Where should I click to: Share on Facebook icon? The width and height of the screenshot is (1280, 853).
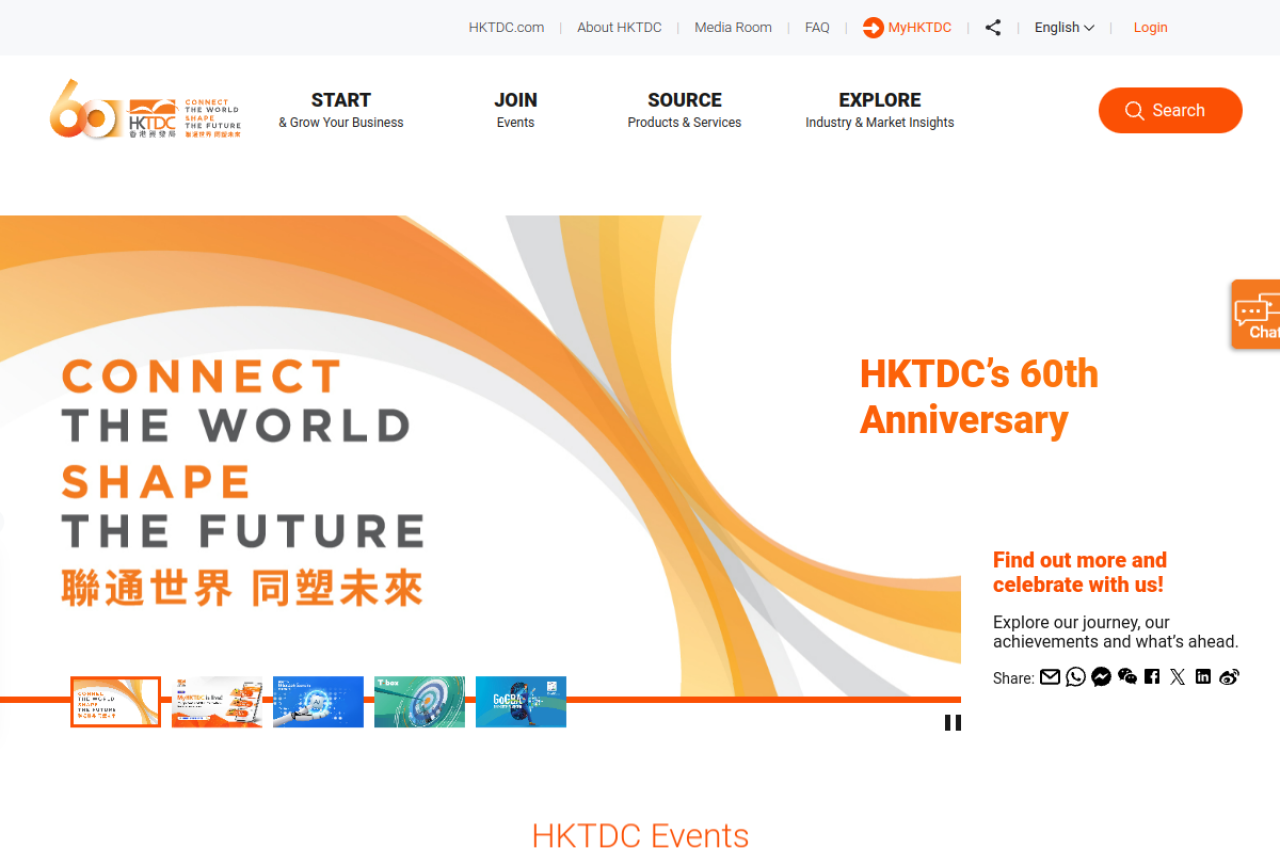point(1152,677)
